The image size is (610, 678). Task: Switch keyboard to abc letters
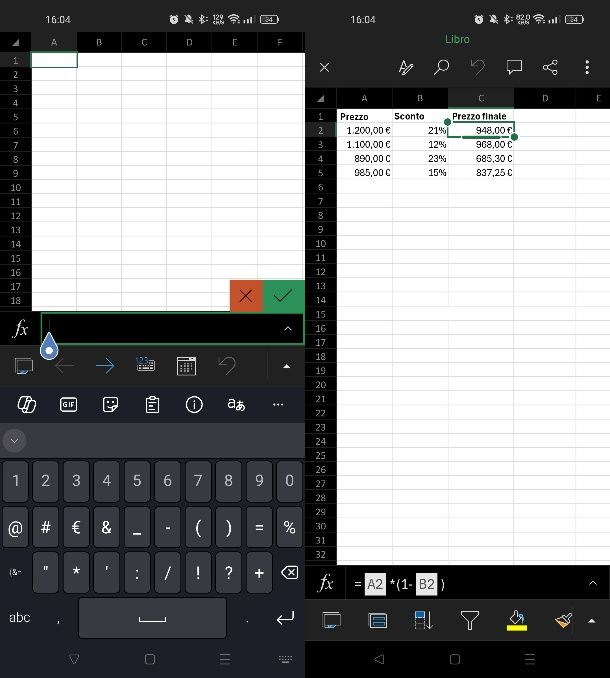(x=20, y=617)
